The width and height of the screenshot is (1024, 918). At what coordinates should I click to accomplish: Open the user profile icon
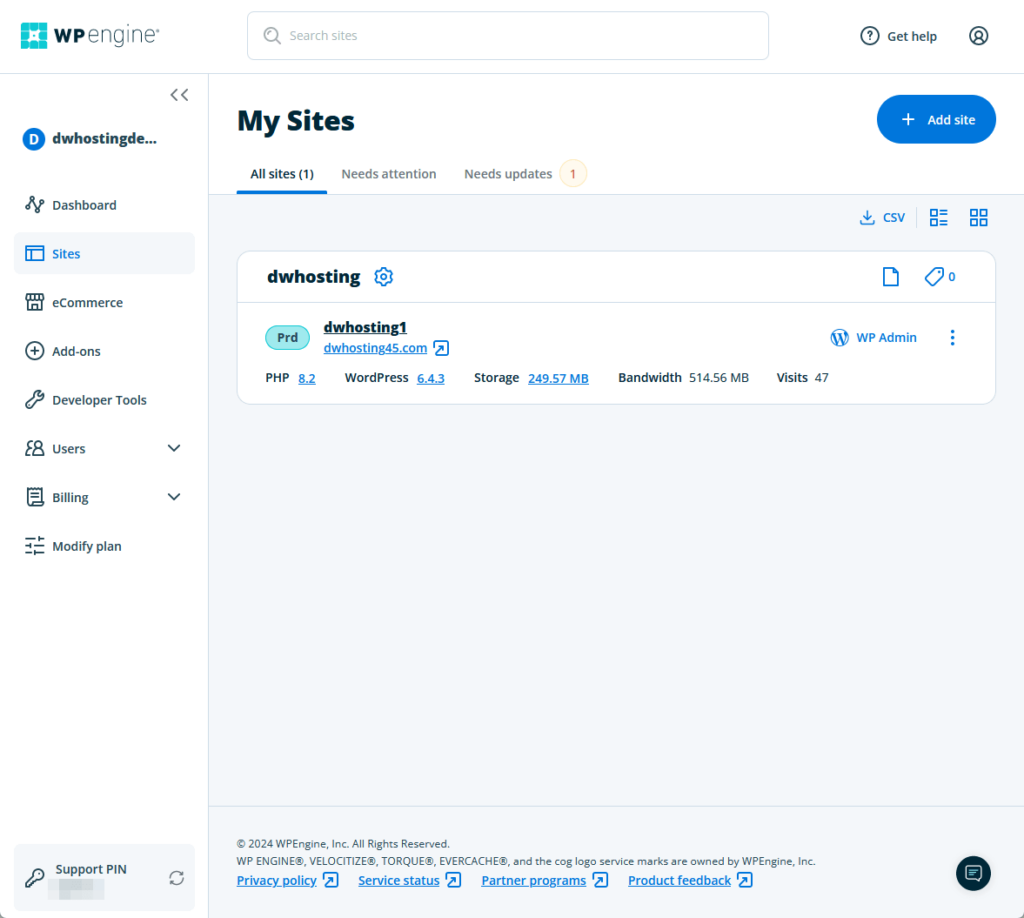(978, 36)
